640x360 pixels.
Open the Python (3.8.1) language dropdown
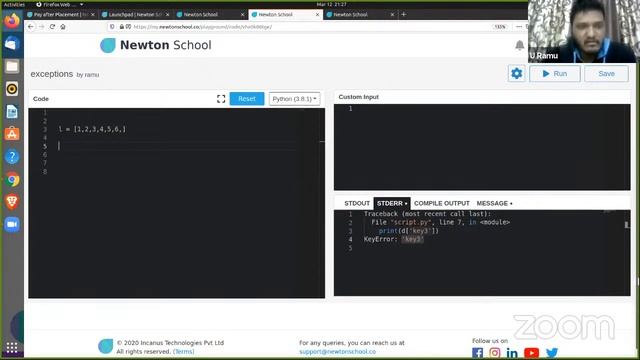294,99
